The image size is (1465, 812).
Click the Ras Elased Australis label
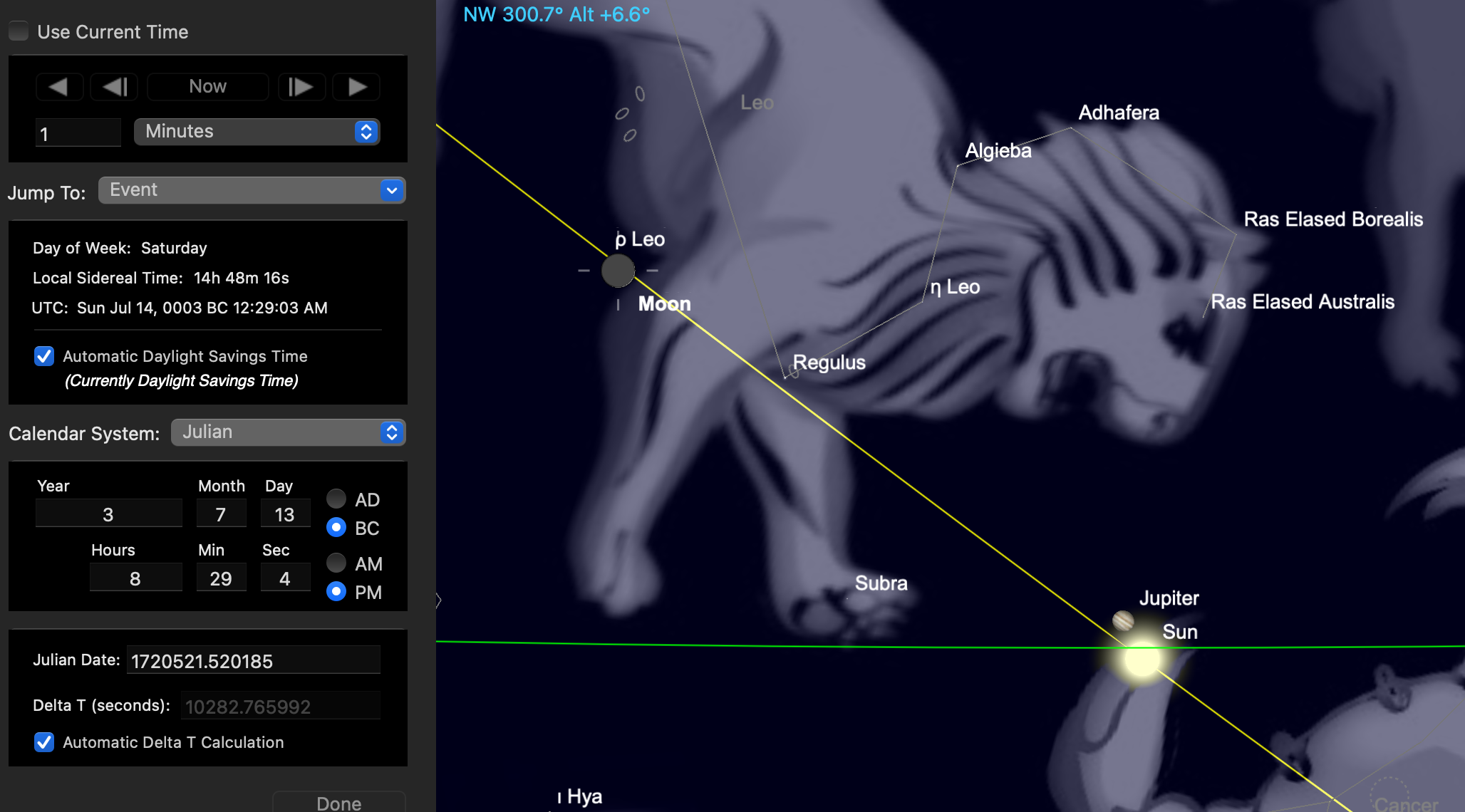(x=1303, y=302)
